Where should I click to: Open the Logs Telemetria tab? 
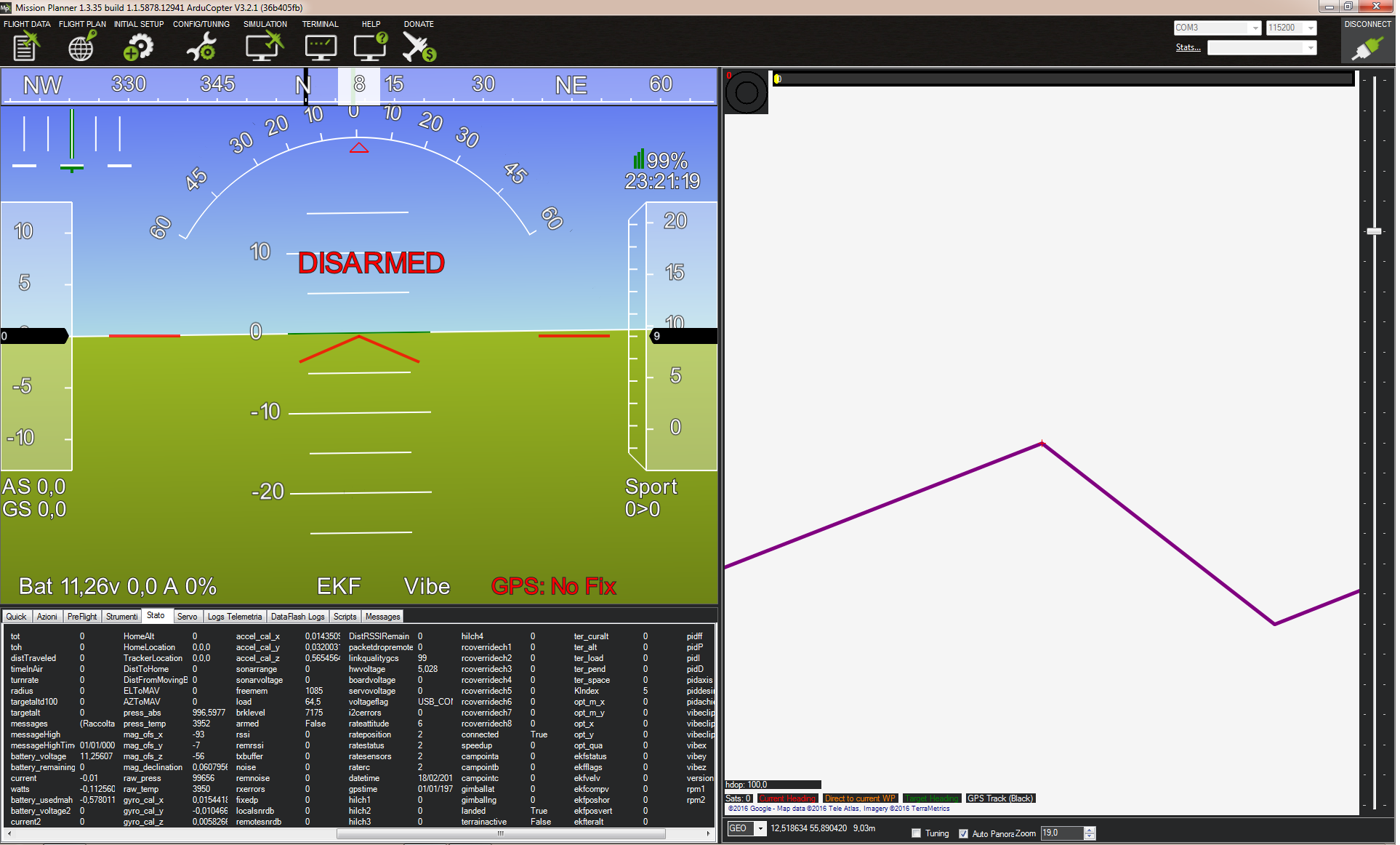coord(235,617)
